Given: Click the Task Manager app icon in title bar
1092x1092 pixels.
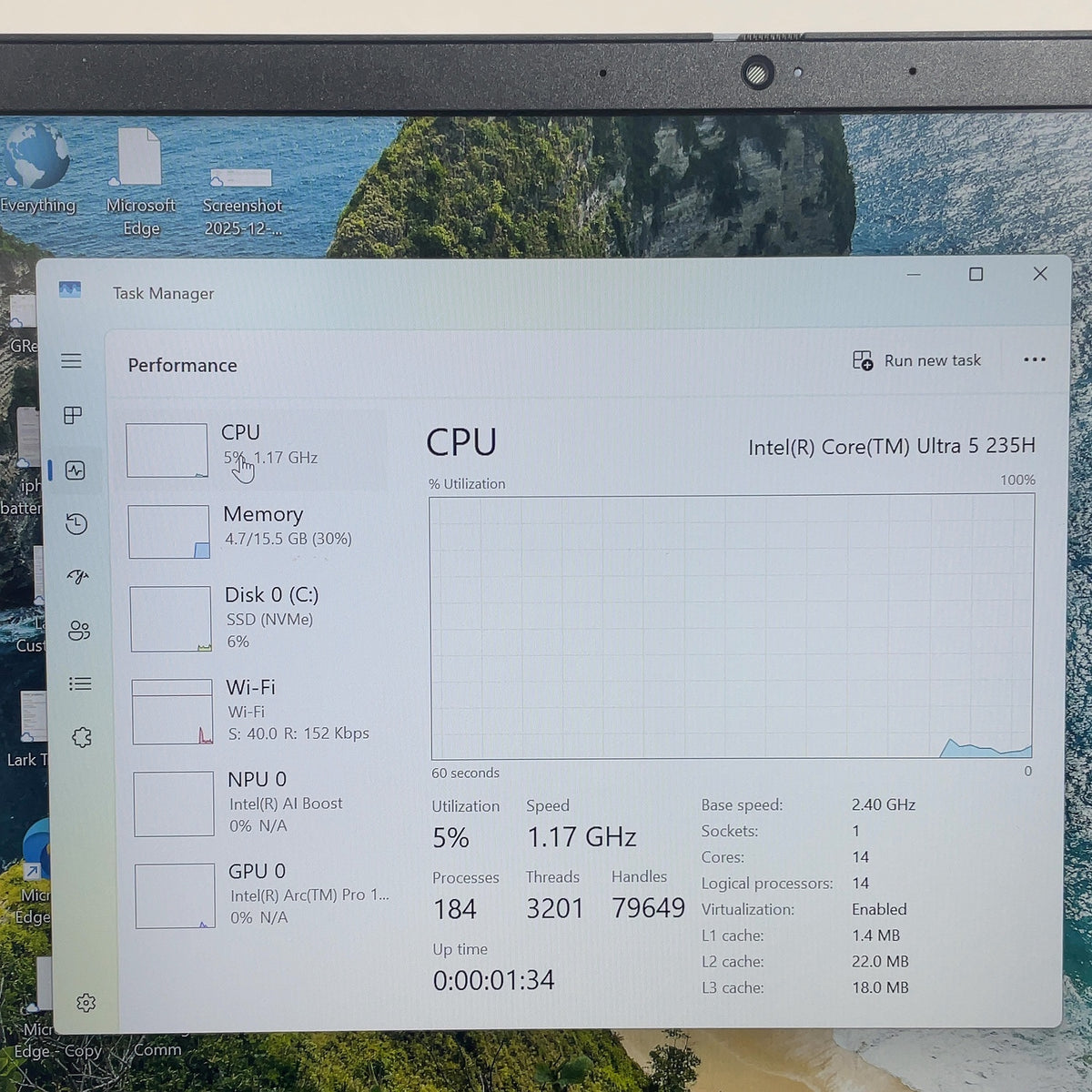Looking at the screenshot, I should pyautogui.click(x=70, y=290).
